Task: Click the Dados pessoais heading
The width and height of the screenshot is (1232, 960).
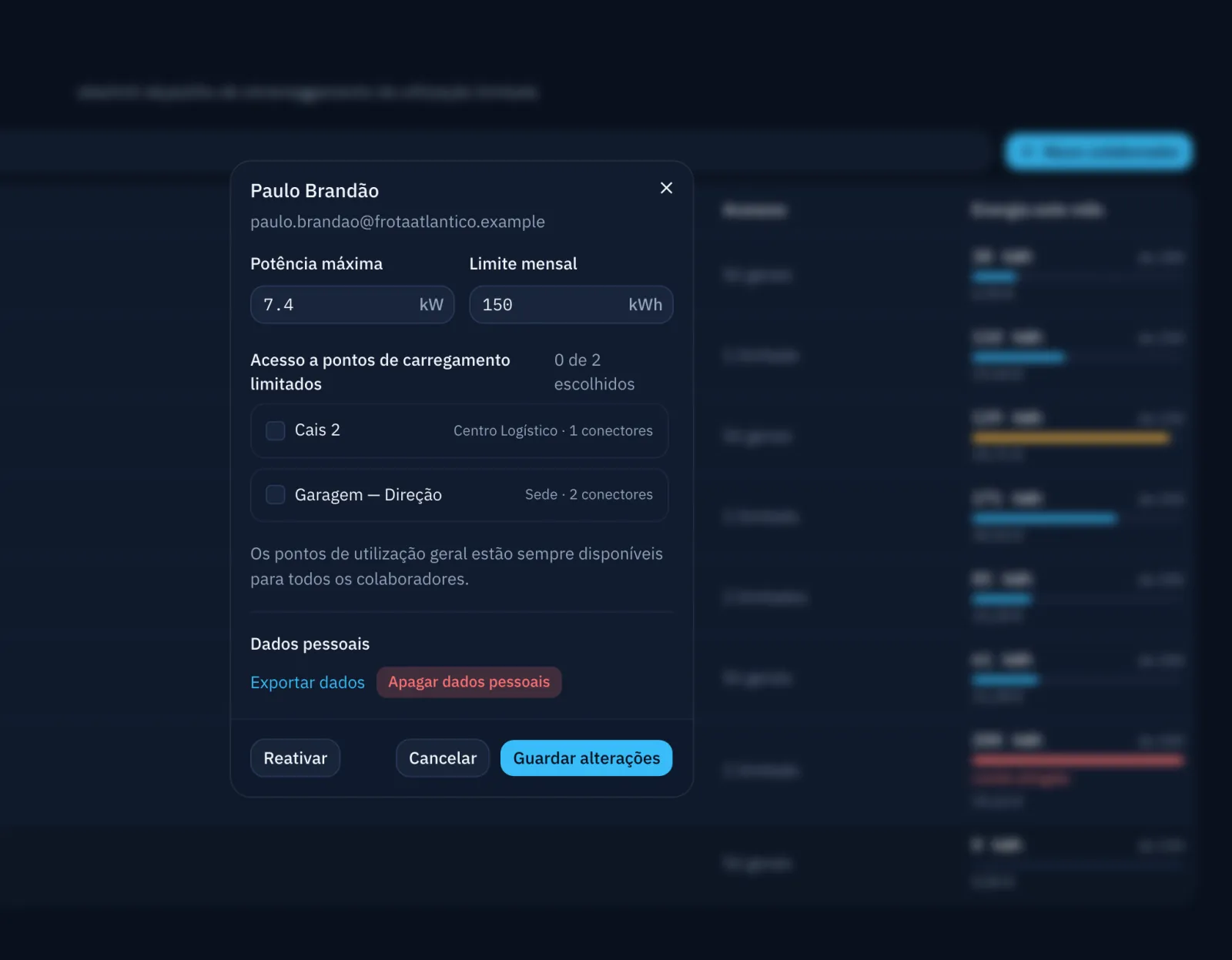Action: [310, 644]
